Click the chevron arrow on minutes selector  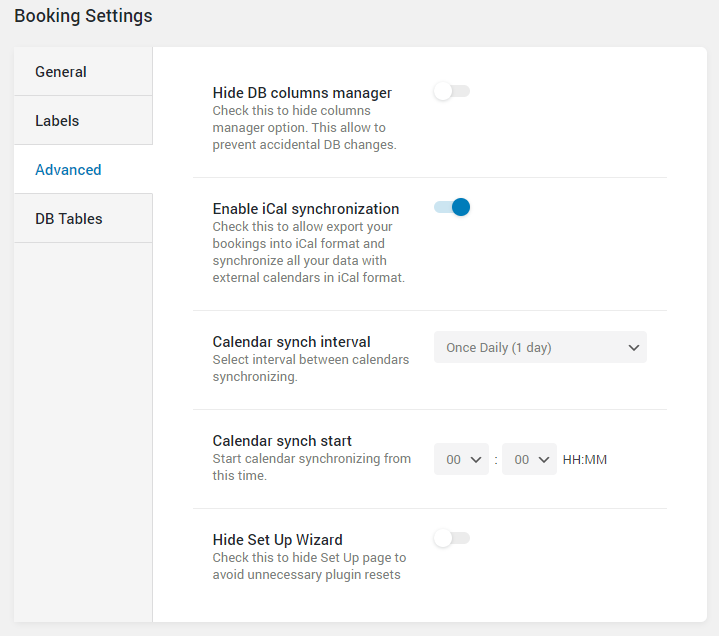(543, 459)
